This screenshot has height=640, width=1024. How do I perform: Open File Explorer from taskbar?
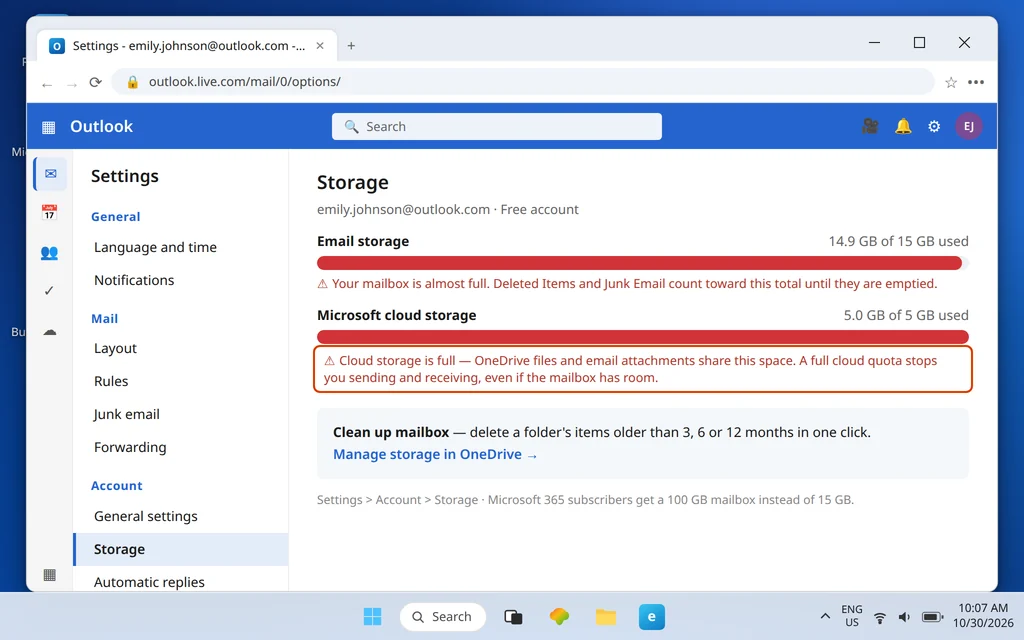[605, 616]
